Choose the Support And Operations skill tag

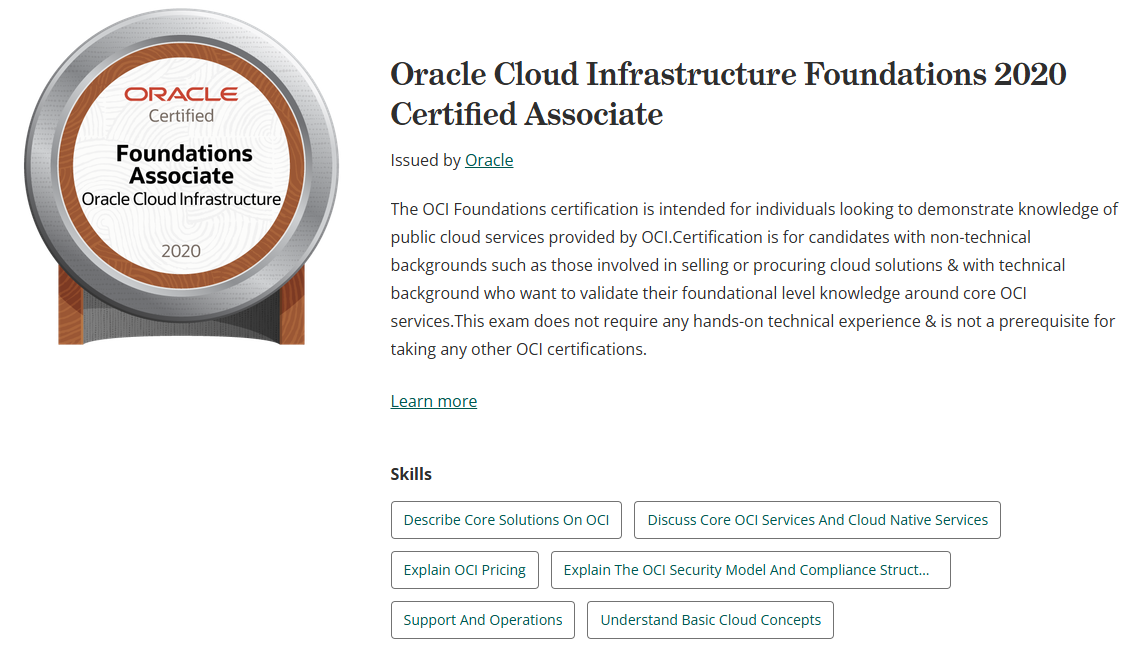483,620
